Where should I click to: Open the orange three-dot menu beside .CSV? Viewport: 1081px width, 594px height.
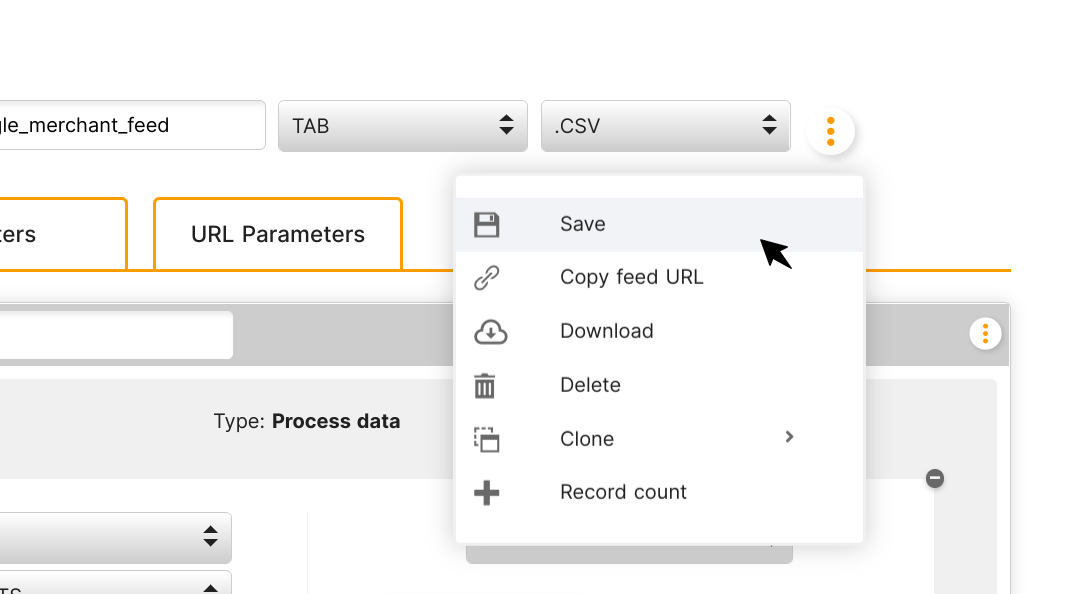click(831, 131)
